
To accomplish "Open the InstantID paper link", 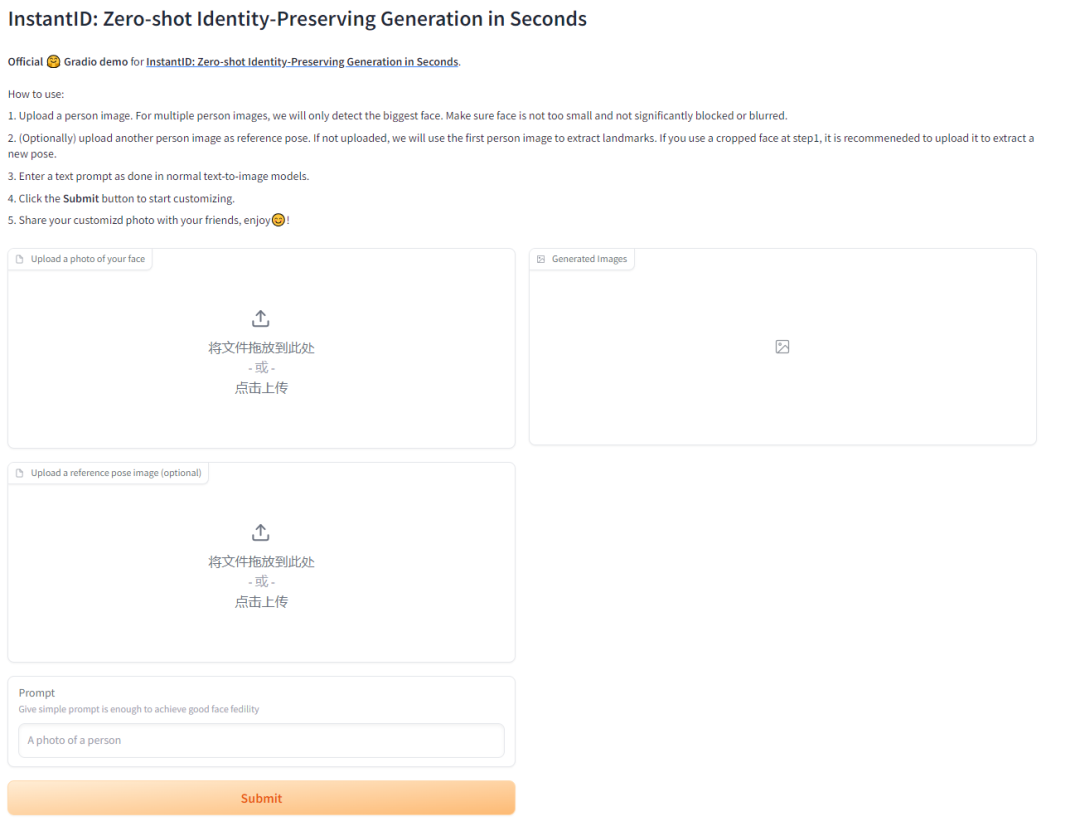I will (x=302, y=62).
